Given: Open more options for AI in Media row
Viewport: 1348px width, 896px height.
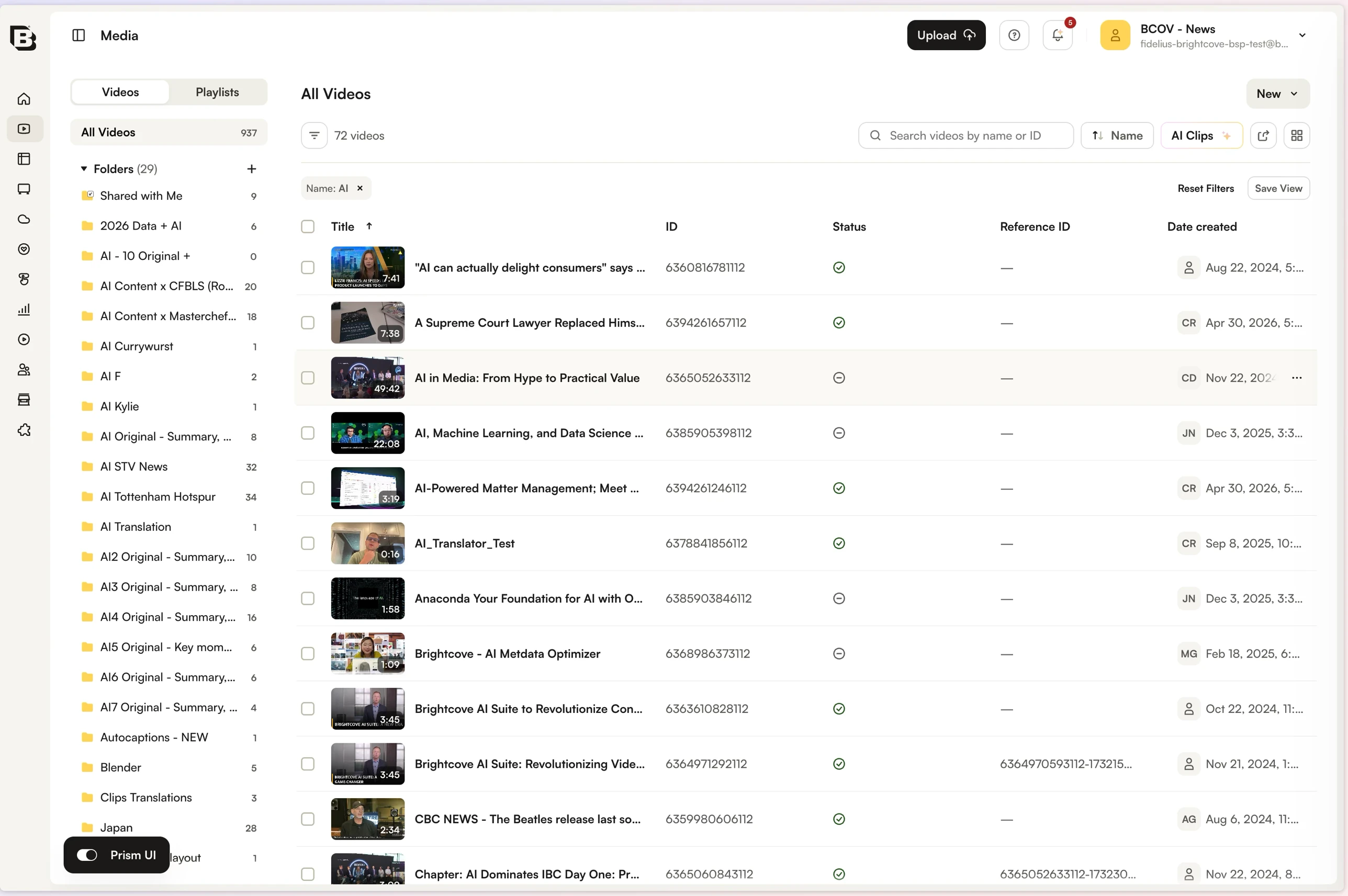Looking at the screenshot, I should (x=1297, y=378).
